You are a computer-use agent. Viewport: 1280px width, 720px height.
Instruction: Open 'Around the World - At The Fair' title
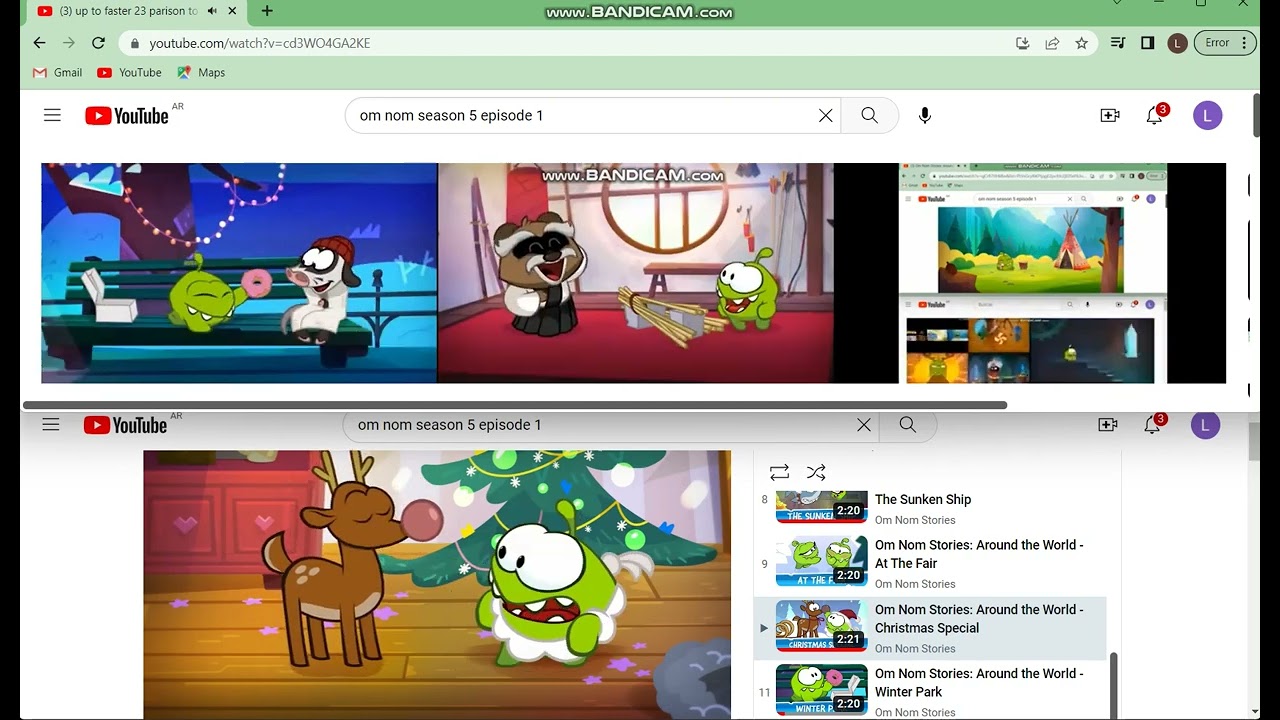click(979, 554)
